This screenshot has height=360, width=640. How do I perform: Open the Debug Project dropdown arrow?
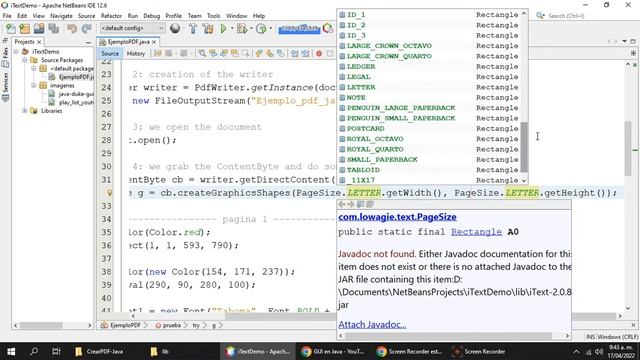(251, 29)
